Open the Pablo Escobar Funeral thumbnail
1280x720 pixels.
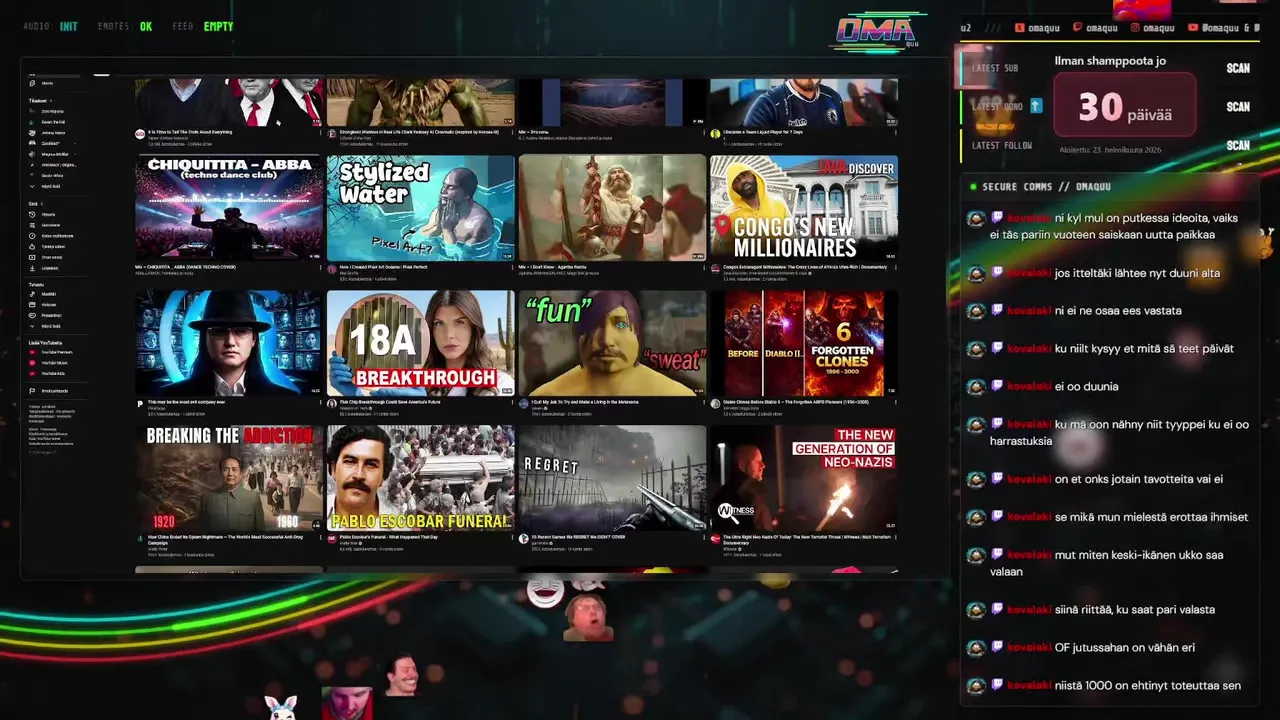coord(420,478)
